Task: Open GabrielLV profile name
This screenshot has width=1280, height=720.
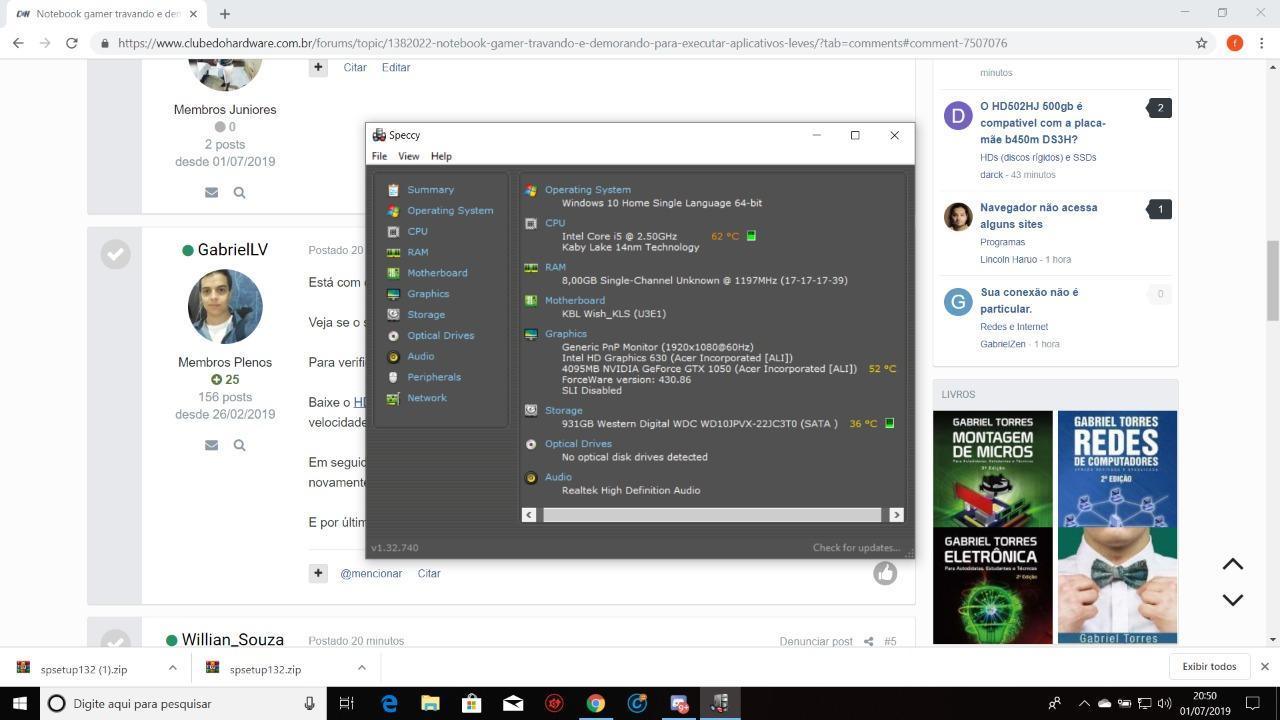Action: pos(233,250)
